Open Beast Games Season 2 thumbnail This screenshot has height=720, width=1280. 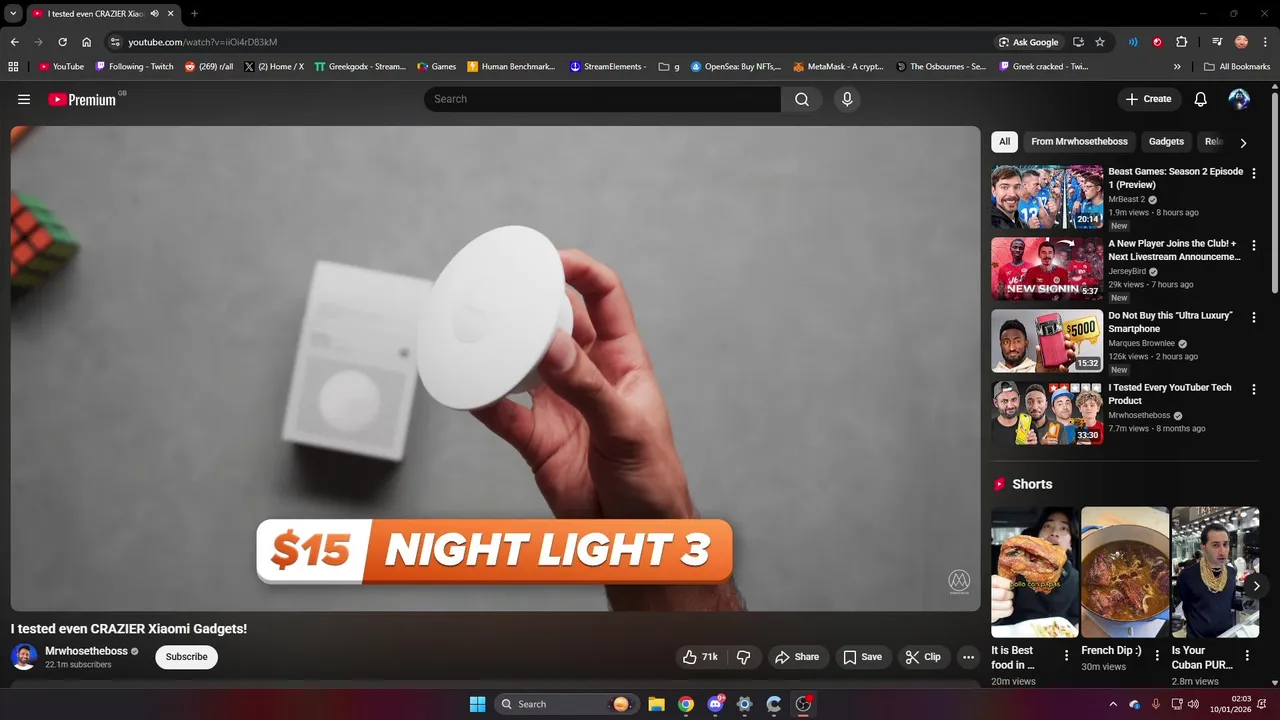coord(1047,197)
